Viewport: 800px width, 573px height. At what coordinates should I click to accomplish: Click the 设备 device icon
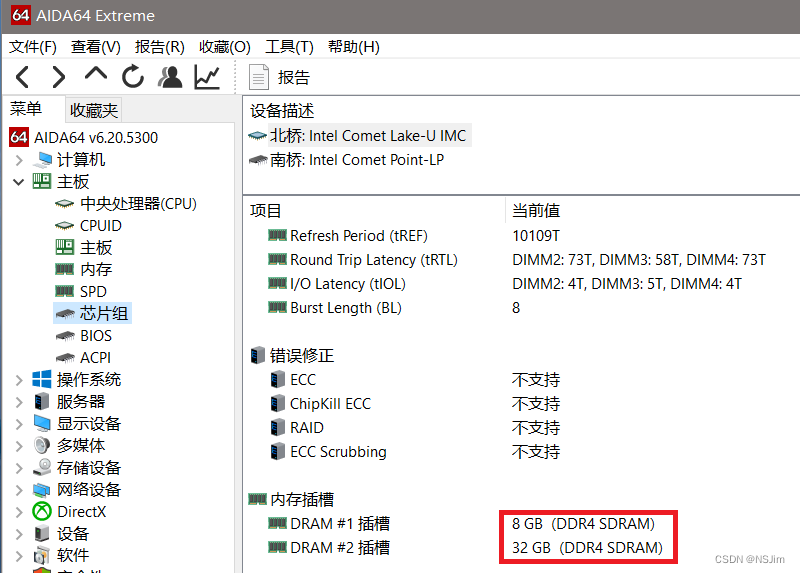(x=42, y=534)
